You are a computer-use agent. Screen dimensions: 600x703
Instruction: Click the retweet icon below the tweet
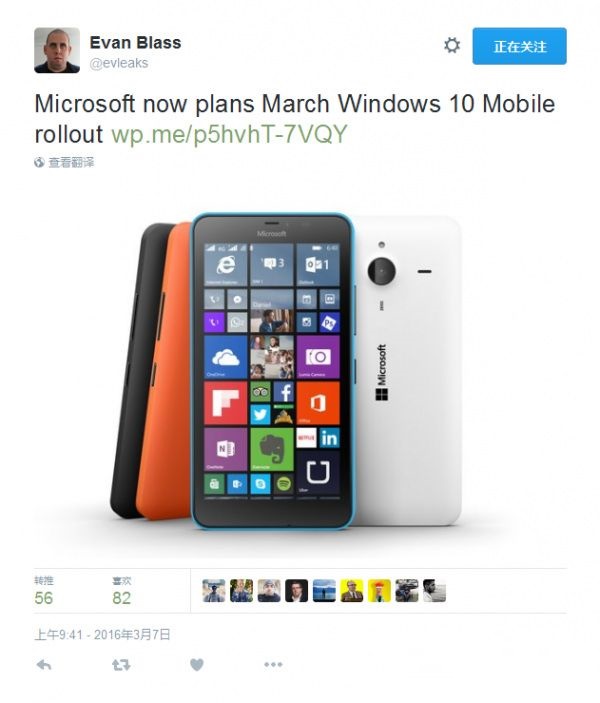click(121, 665)
